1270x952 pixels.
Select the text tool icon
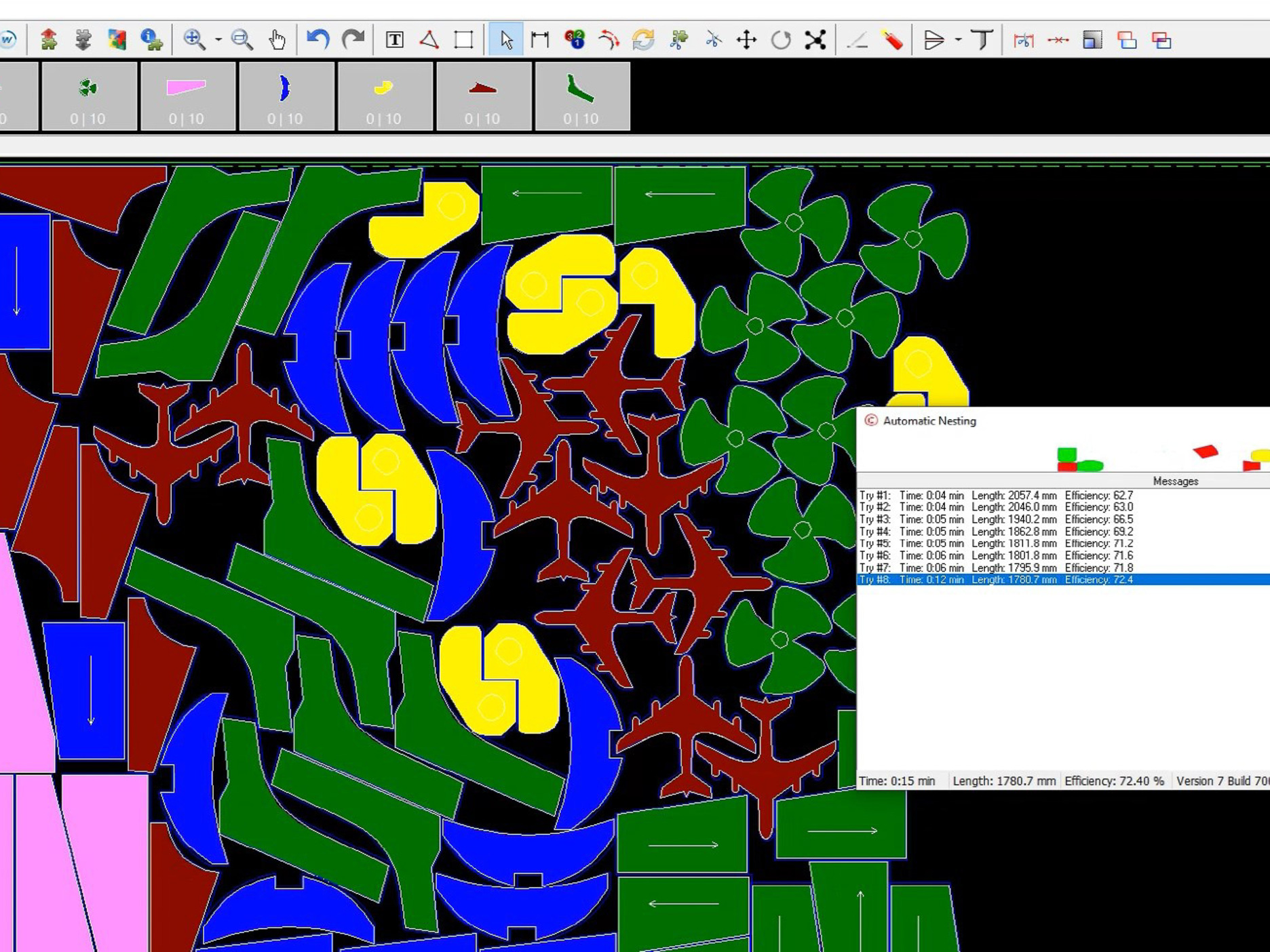394,40
